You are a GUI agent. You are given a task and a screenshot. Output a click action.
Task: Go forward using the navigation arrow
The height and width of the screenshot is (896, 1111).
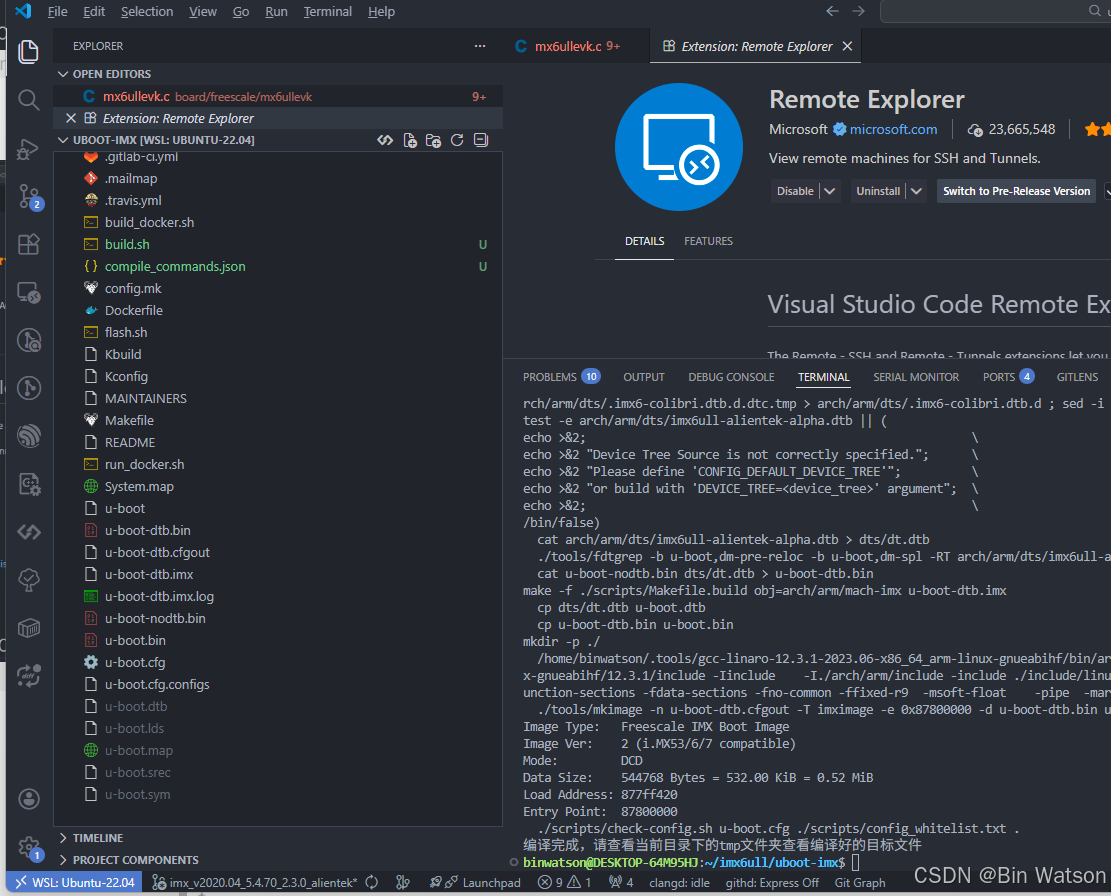pos(859,11)
